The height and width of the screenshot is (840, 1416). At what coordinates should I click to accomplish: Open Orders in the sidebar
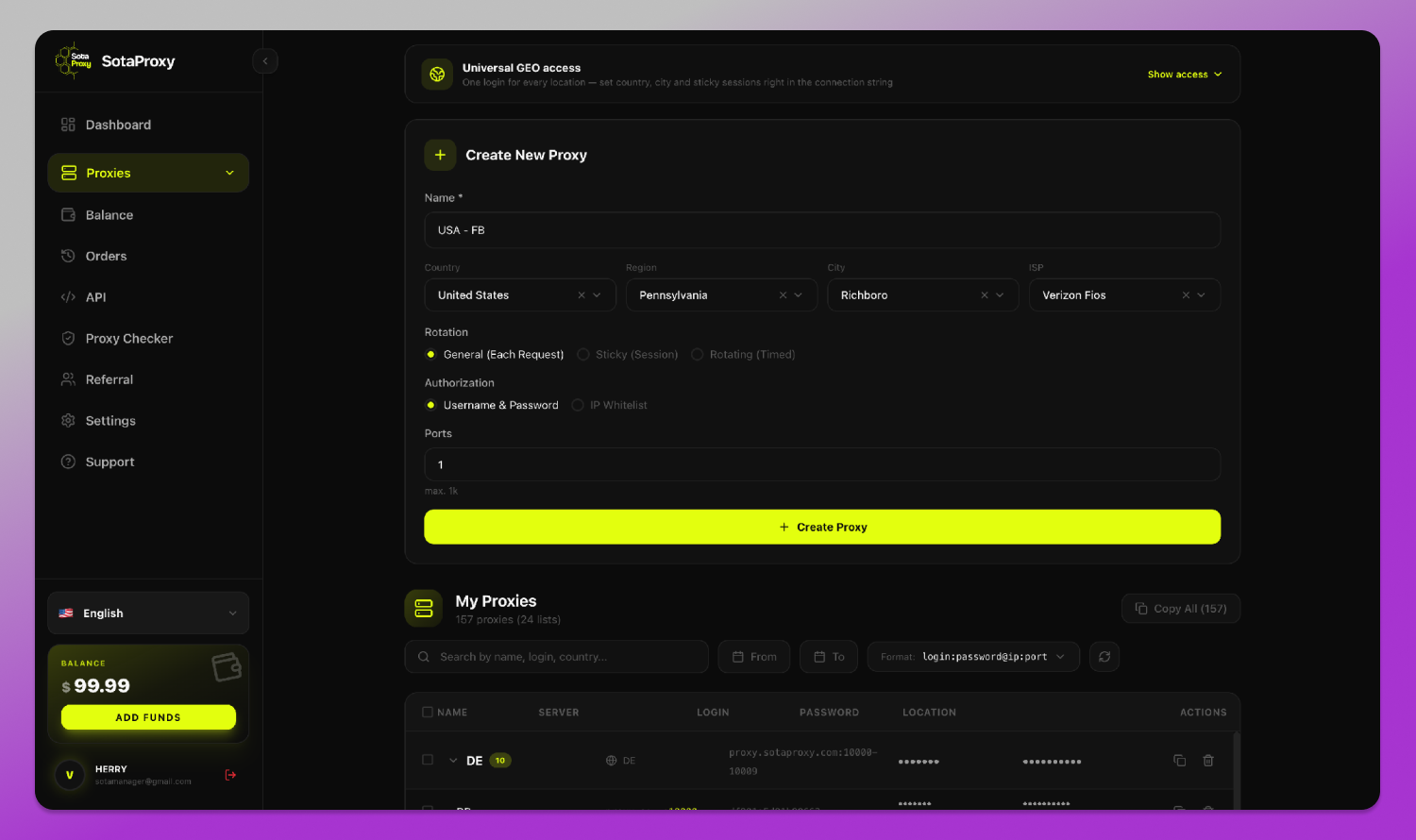pos(148,256)
